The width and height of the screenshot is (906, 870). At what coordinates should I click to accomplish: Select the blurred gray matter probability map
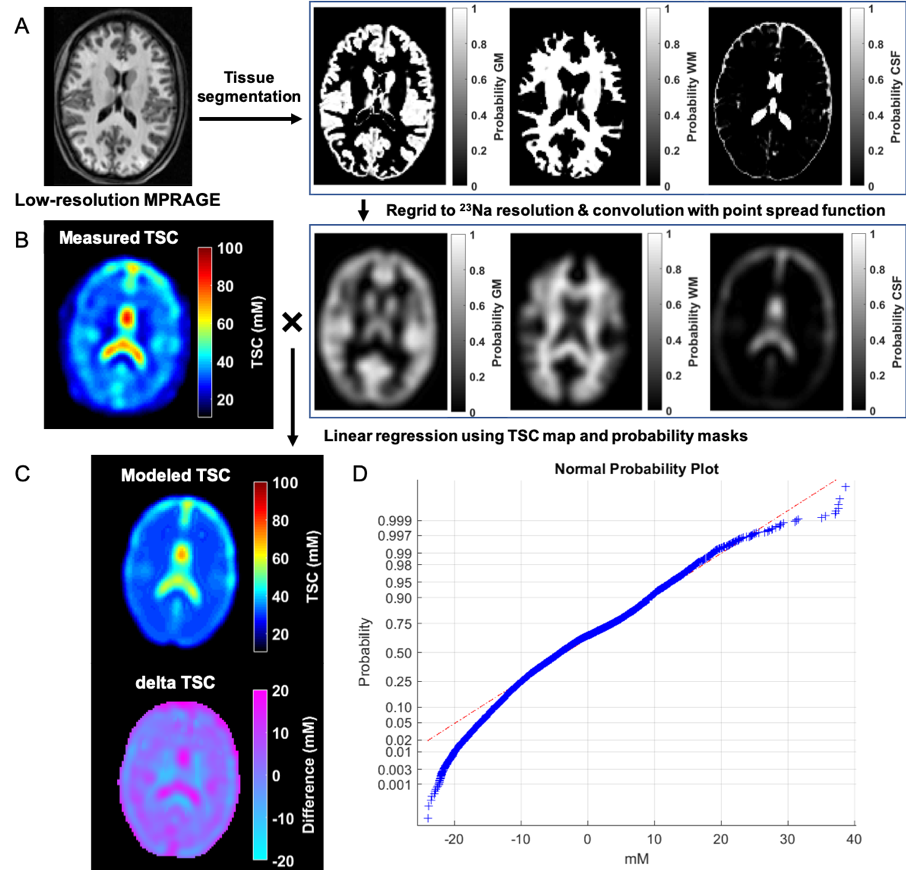380,322
